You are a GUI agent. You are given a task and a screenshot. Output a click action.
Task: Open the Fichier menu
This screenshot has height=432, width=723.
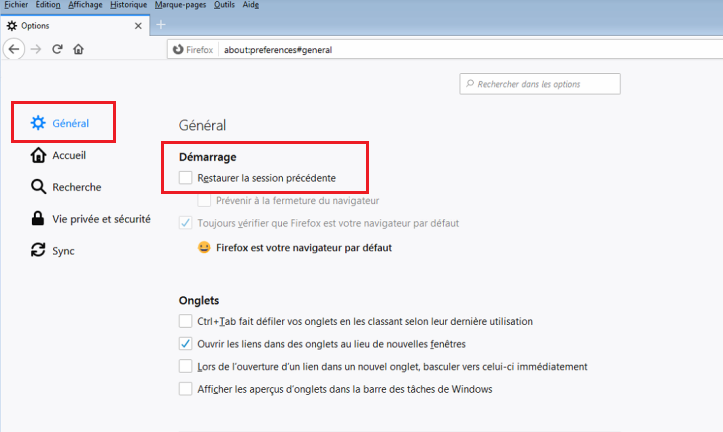click(16, 5)
